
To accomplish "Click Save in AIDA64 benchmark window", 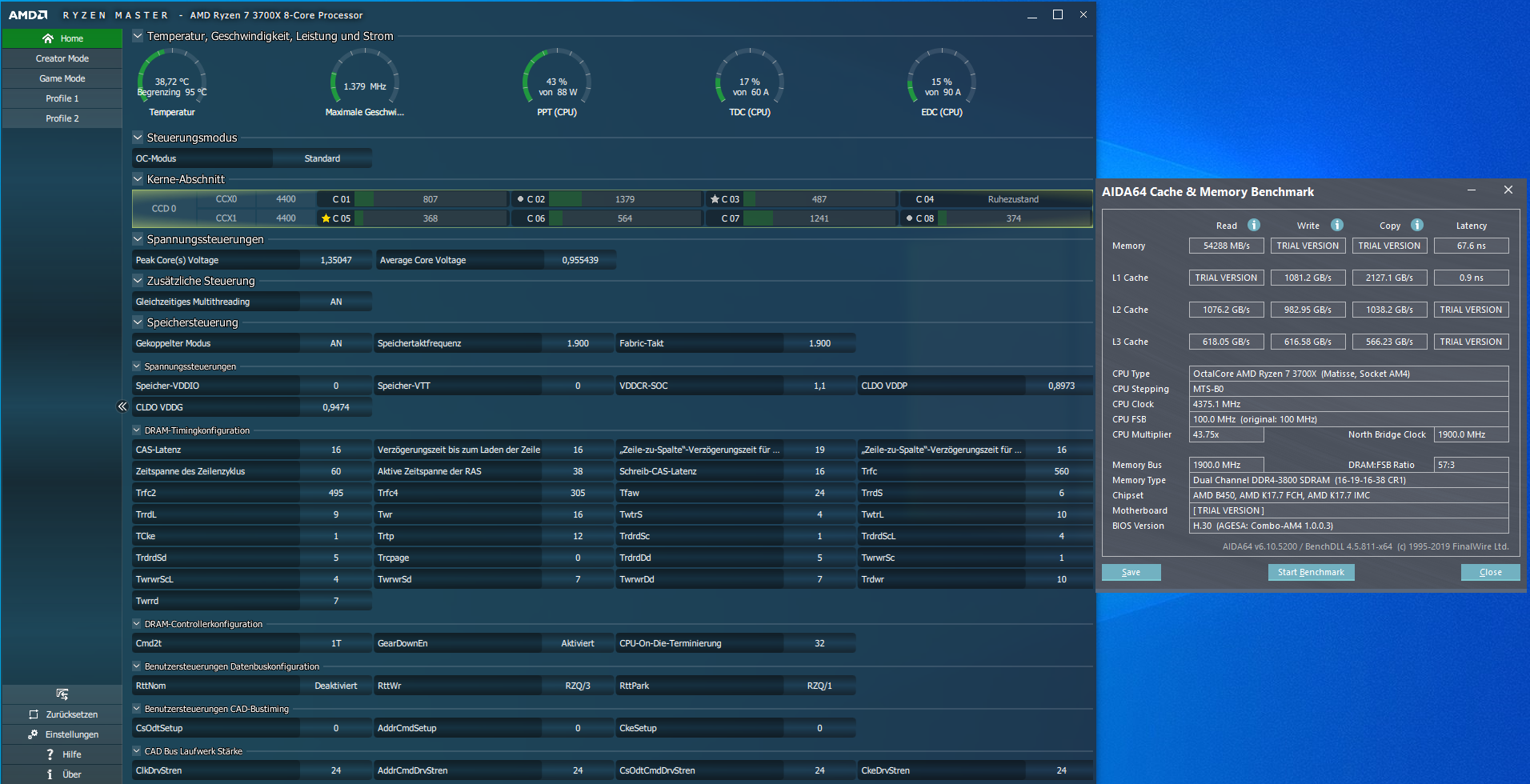I will point(1131,572).
